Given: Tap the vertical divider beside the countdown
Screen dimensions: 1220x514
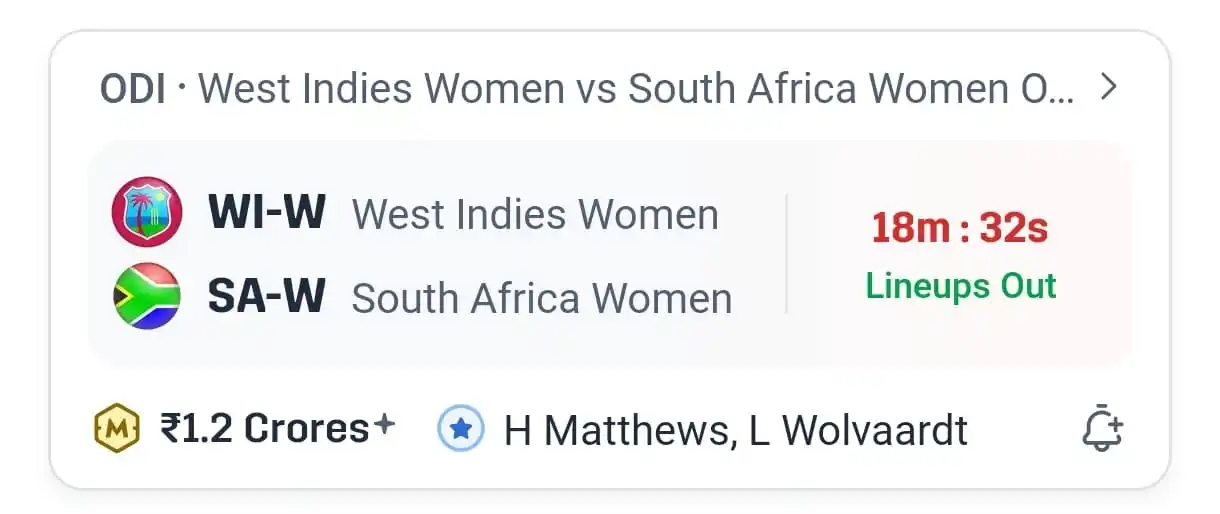Looking at the screenshot, I should (x=786, y=254).
